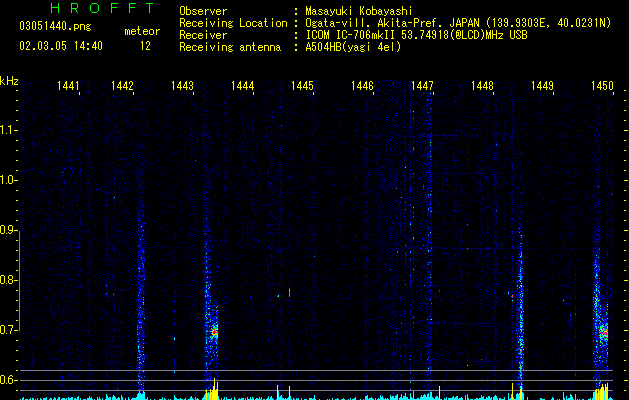
Task: Select the filename 03051440.png
Action: pos(55,27)
